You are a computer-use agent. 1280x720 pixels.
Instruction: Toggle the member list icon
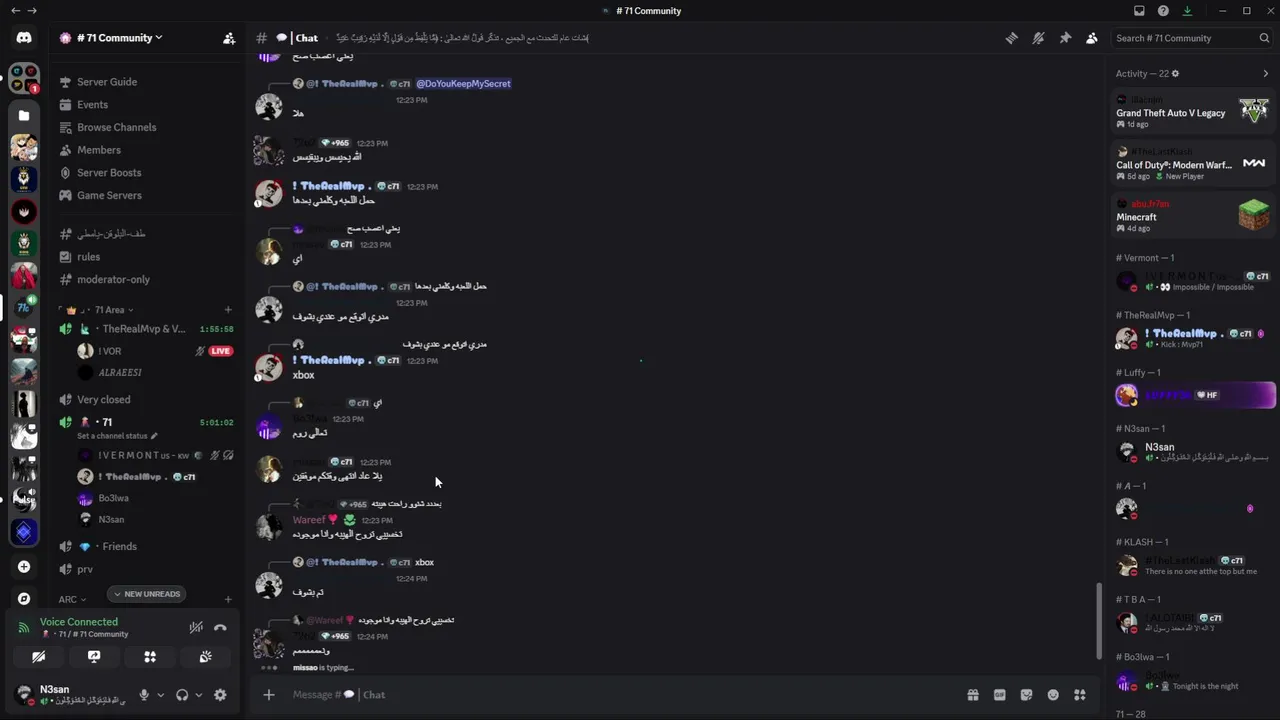pos(1091,38)
